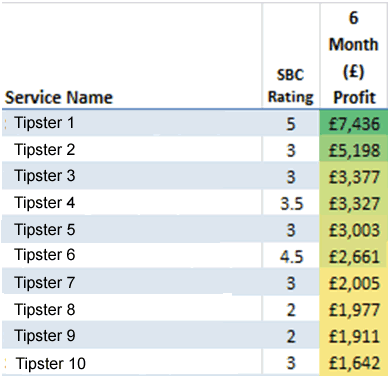
Task: Click the yellow £2,005 profit cell
Action: pos(354,282)
